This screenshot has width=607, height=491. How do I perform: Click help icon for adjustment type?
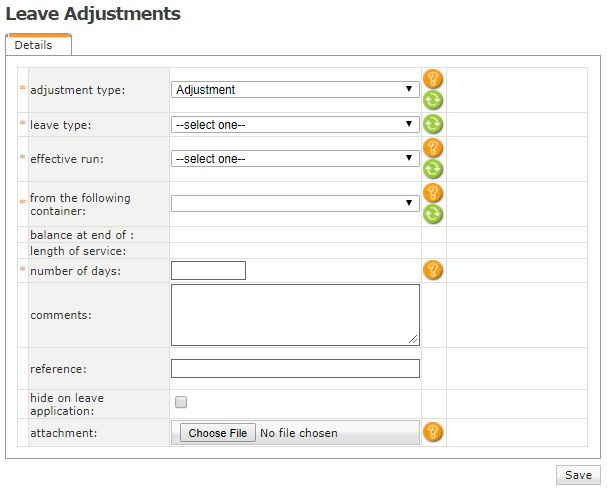click(x=432, y=79)
